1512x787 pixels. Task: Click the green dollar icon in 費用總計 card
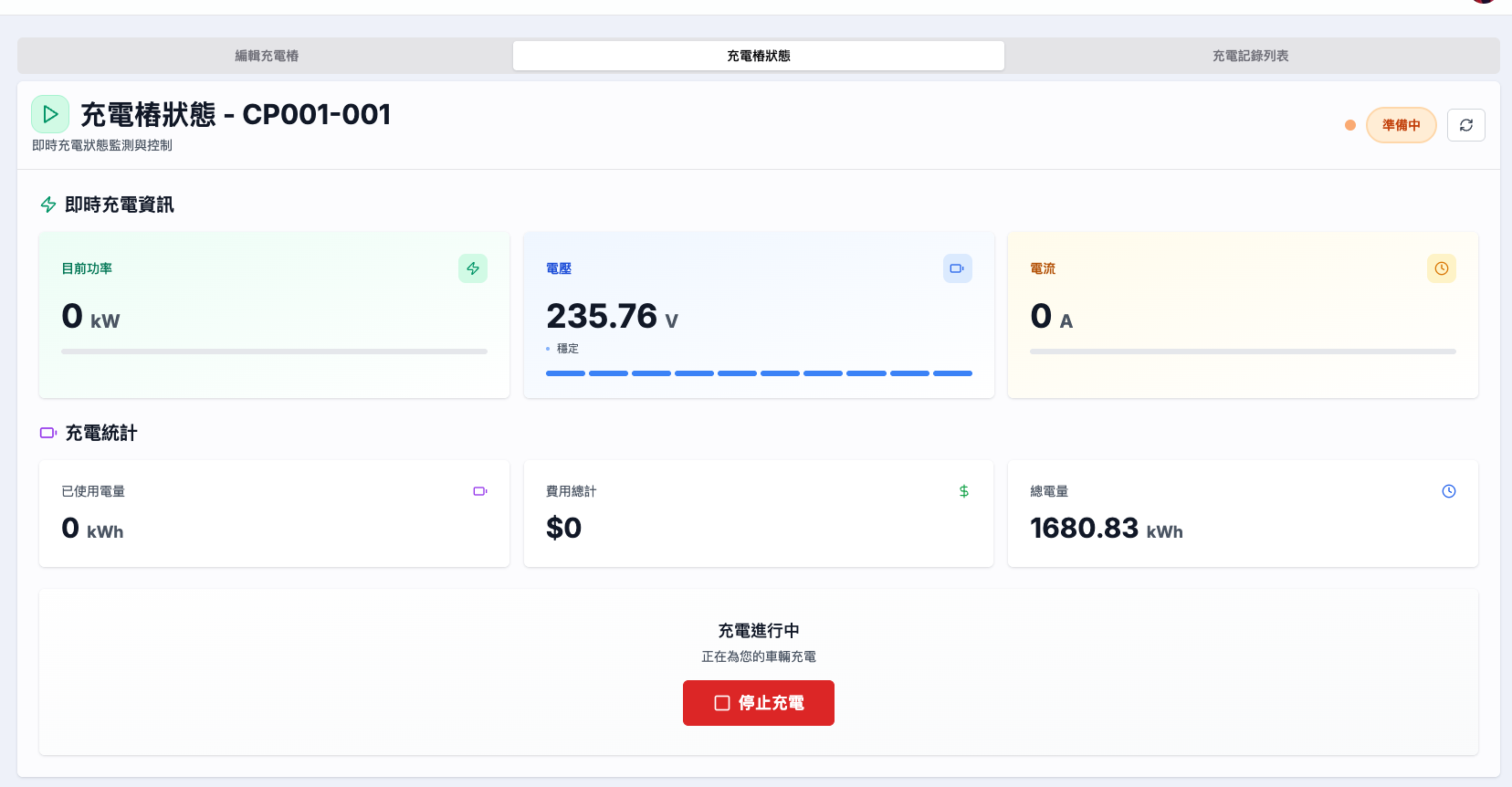point(963,491)
